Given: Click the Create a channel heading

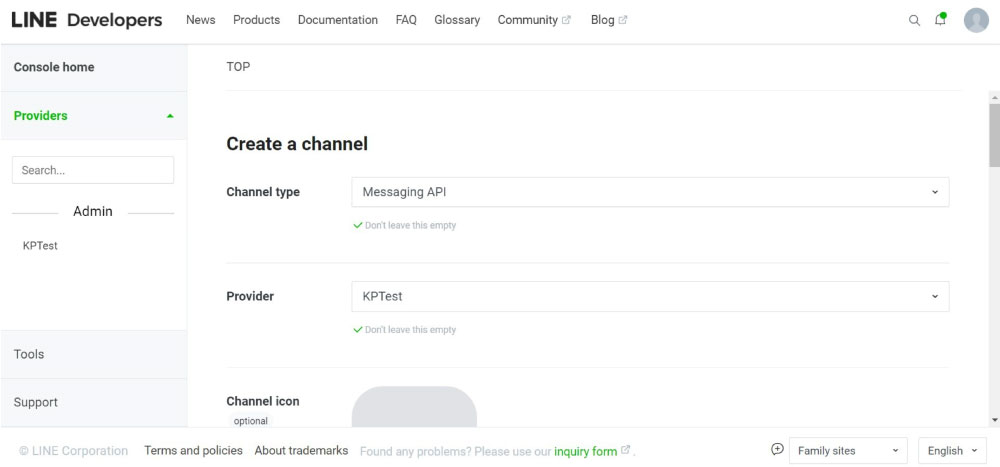Looking at the screenshot, I should coord(297,144).
